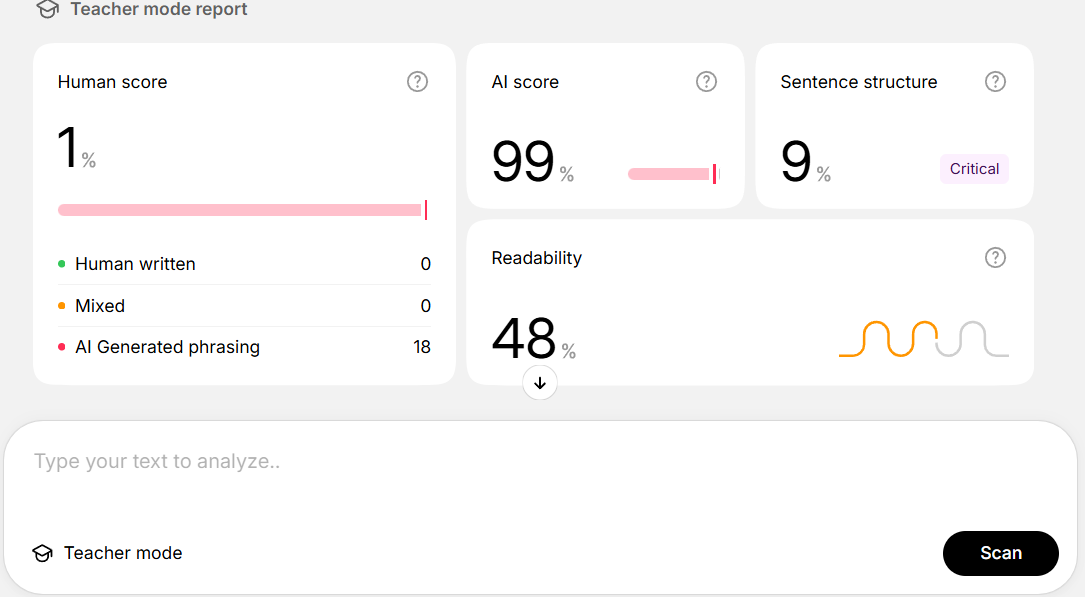Toggle Teacher mode below the text box

pos(107,553)
